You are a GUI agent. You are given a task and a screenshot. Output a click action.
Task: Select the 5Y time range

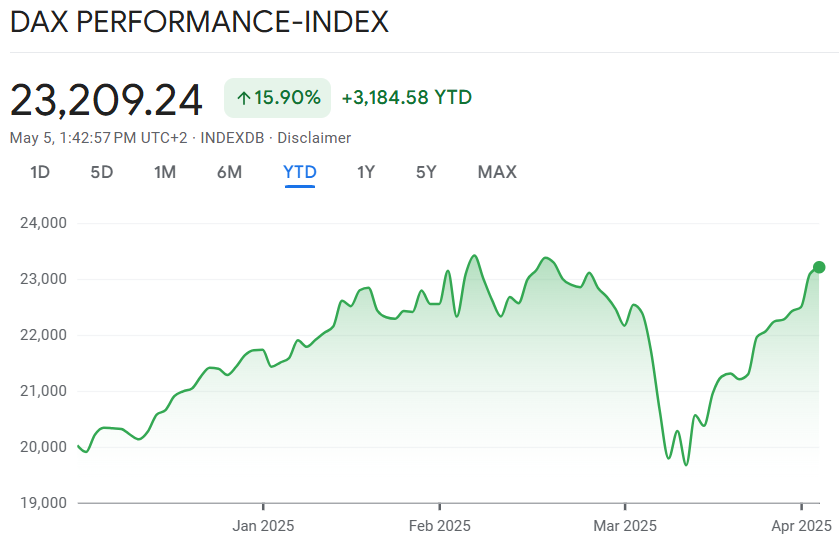point(427,172)
